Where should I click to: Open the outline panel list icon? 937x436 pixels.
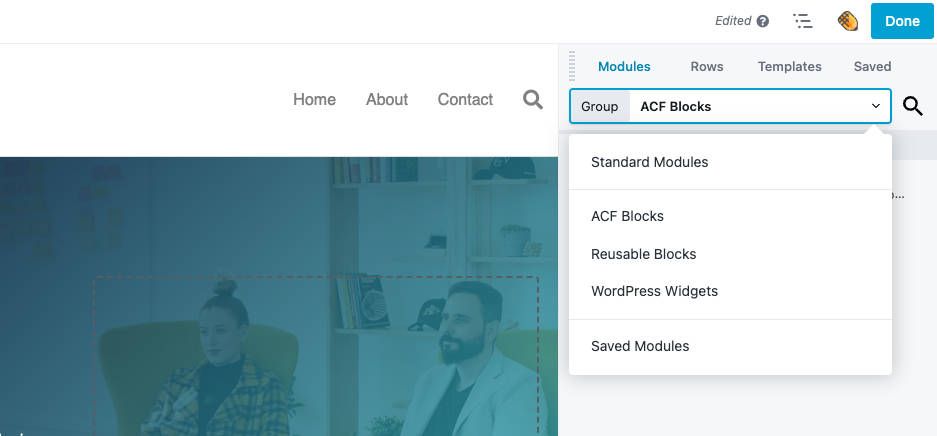802,21
